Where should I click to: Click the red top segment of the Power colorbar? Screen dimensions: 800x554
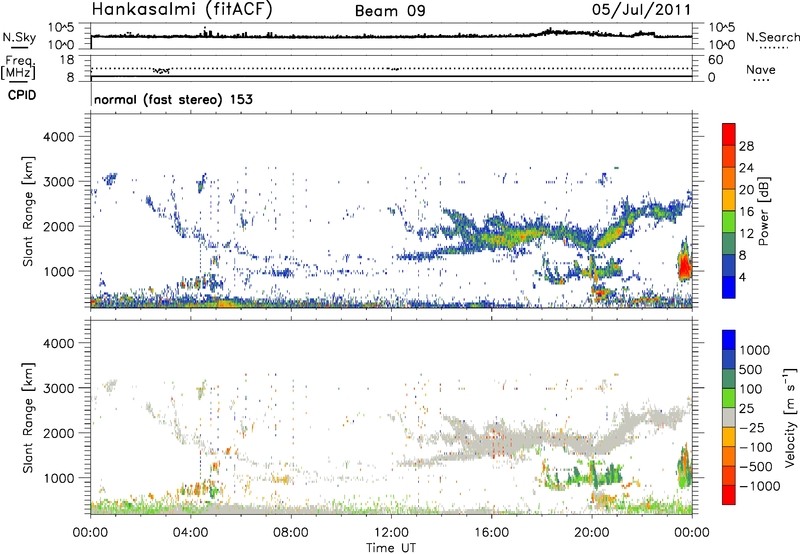[x=729, y=135]
